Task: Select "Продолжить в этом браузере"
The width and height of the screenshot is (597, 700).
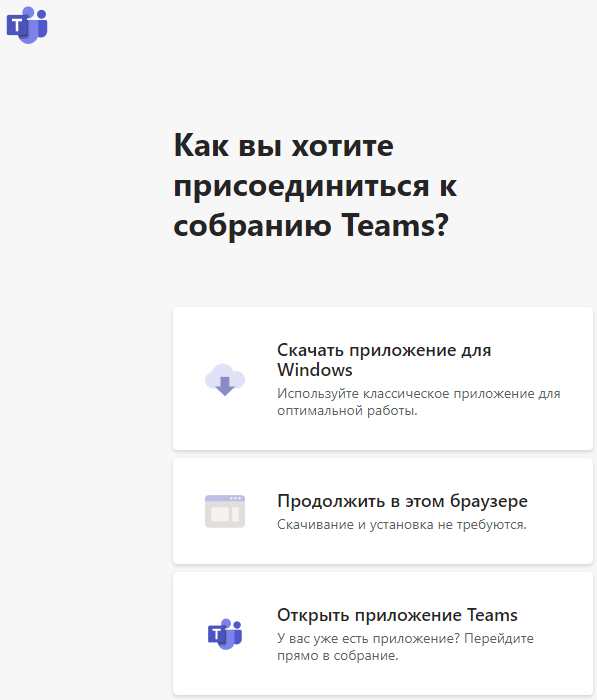Action: pos(383,511)
